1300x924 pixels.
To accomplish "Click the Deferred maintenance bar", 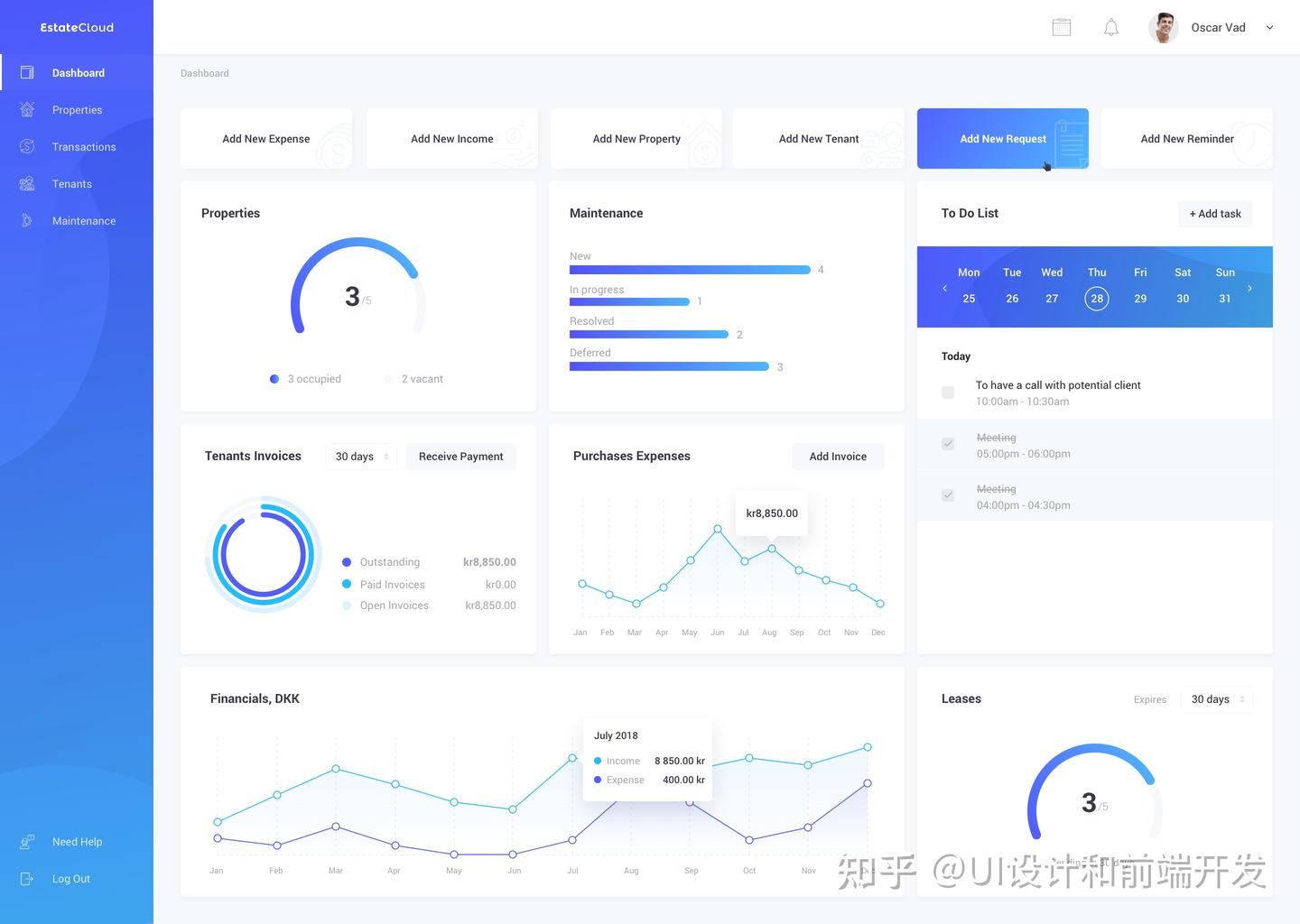I will tap(669, 366).
